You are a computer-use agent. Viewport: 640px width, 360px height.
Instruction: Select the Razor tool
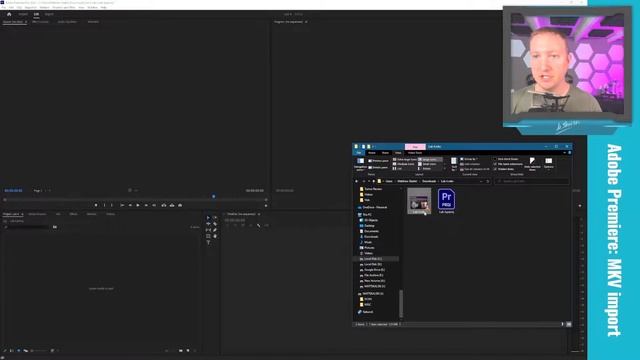tap(215, 224)
